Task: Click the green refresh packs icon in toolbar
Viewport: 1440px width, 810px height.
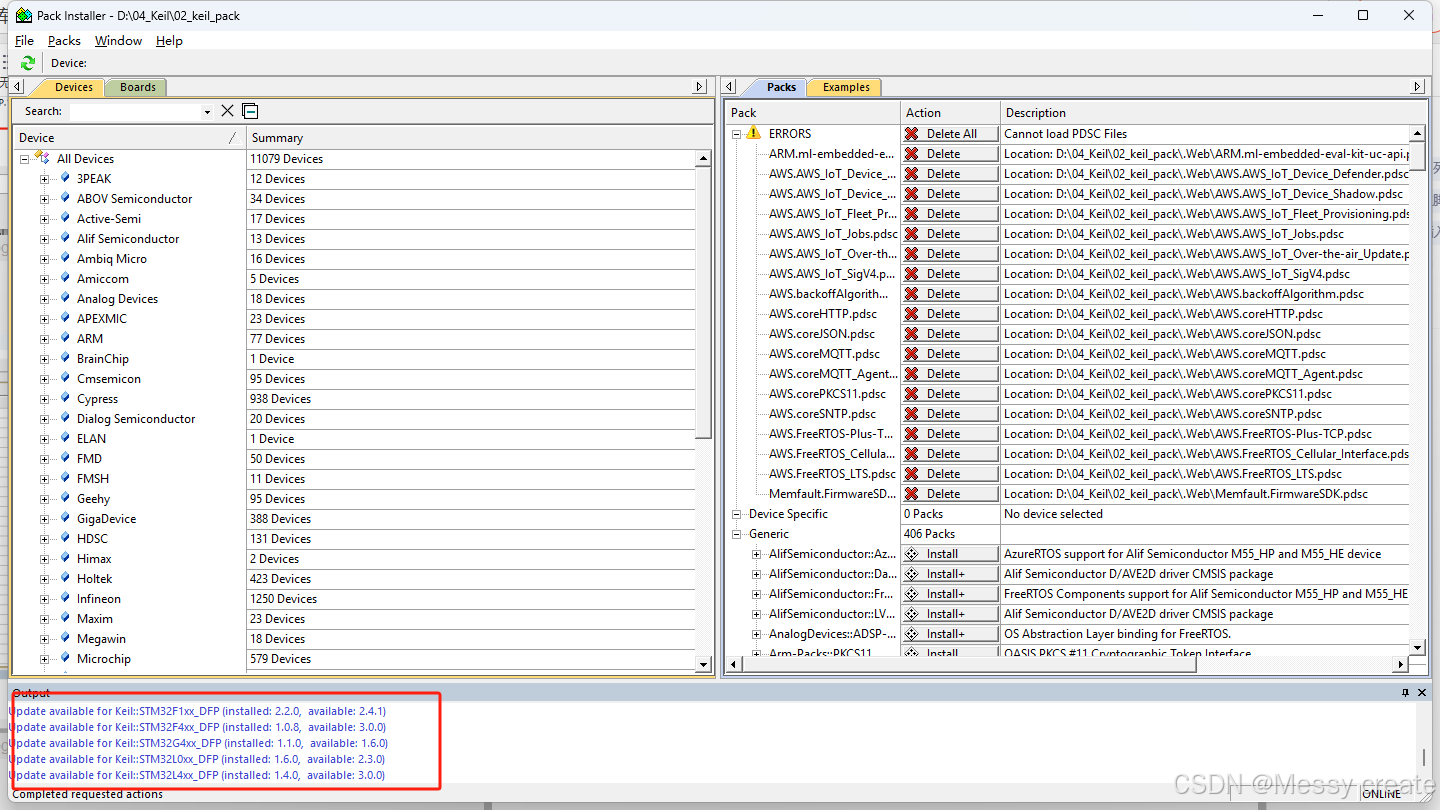Action: [x=28, y=63]
